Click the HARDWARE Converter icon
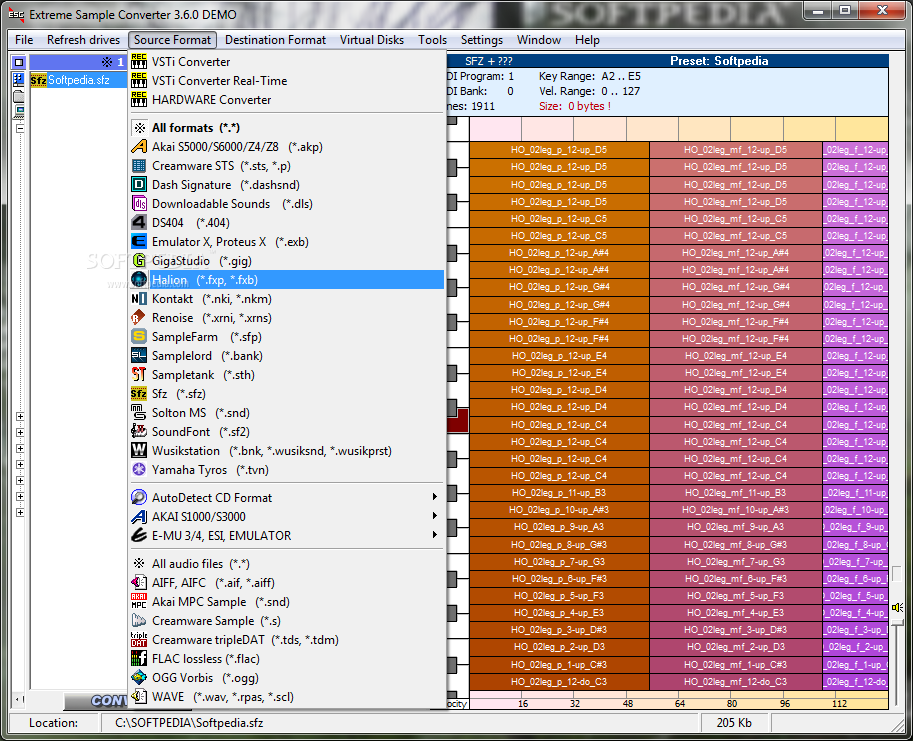The width and height of the screenshot is (913, 741). tap(139, 100)
